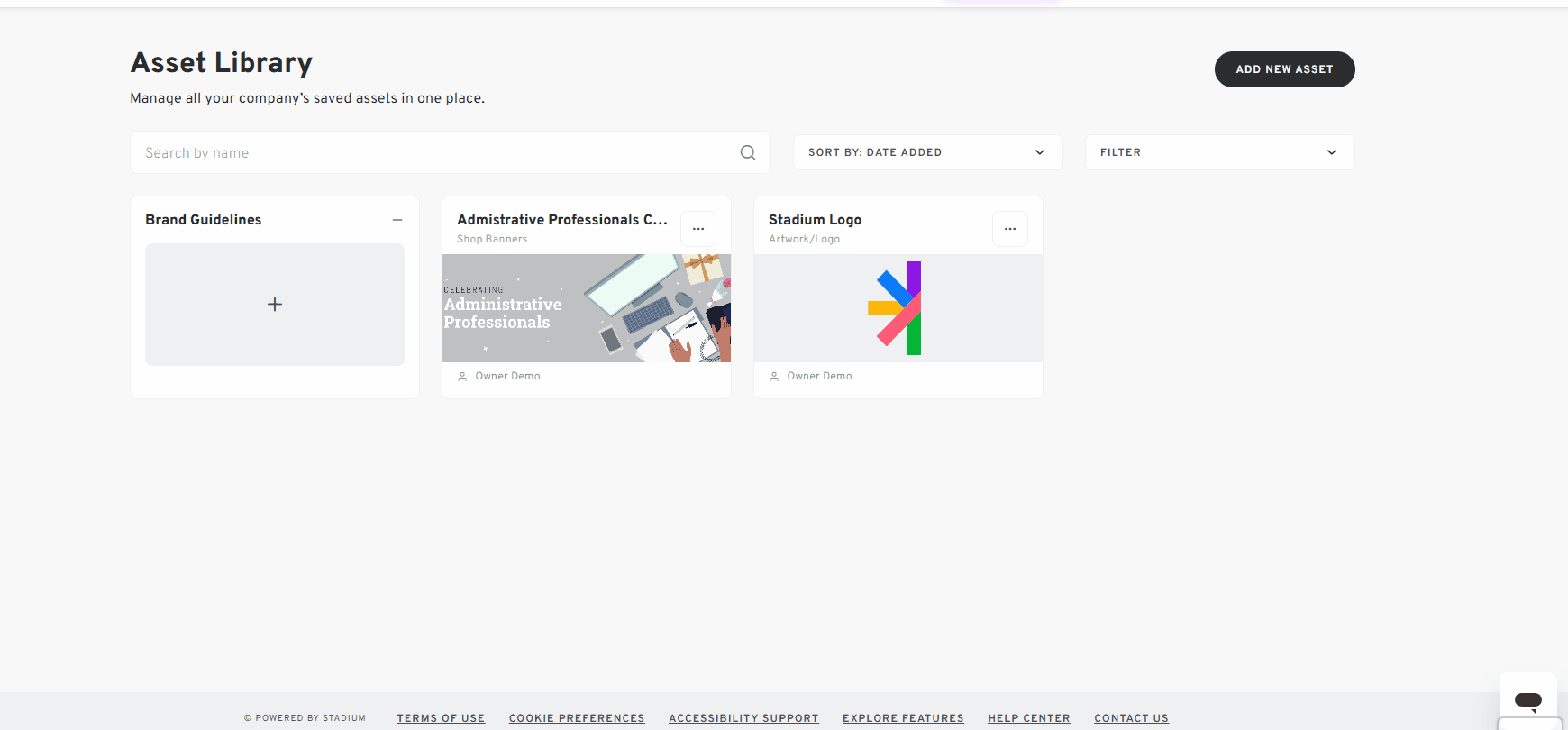Click owner icon under Stadium Logo card
The height and width of the screenshot is (730, 1568).
(774, 377)
